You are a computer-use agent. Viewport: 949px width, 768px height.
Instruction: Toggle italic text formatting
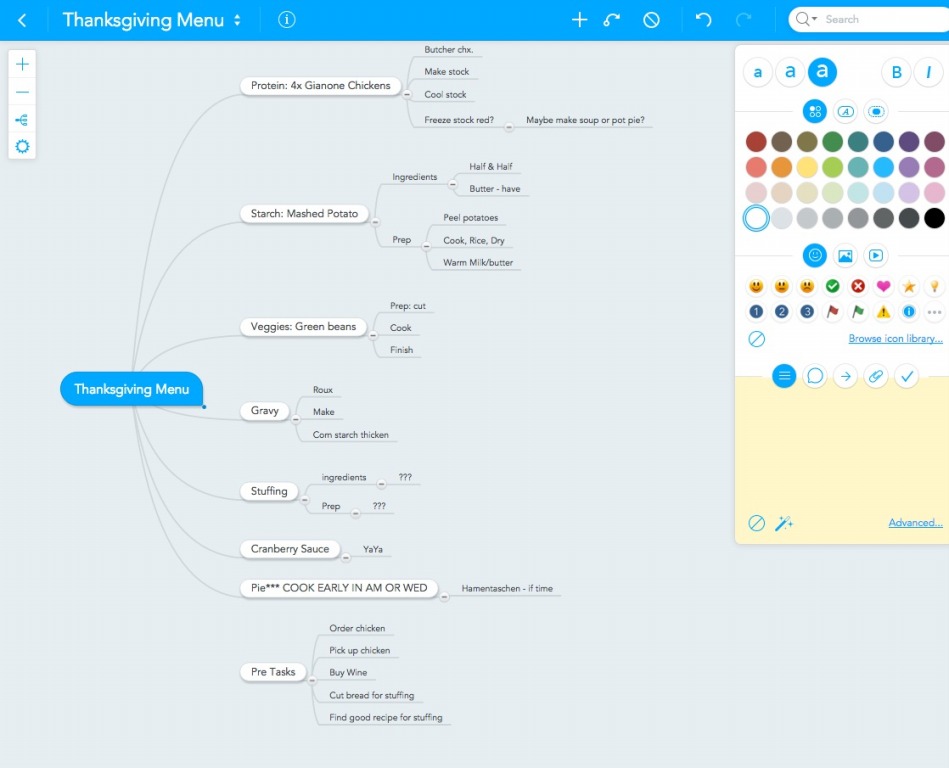point(929,72)
